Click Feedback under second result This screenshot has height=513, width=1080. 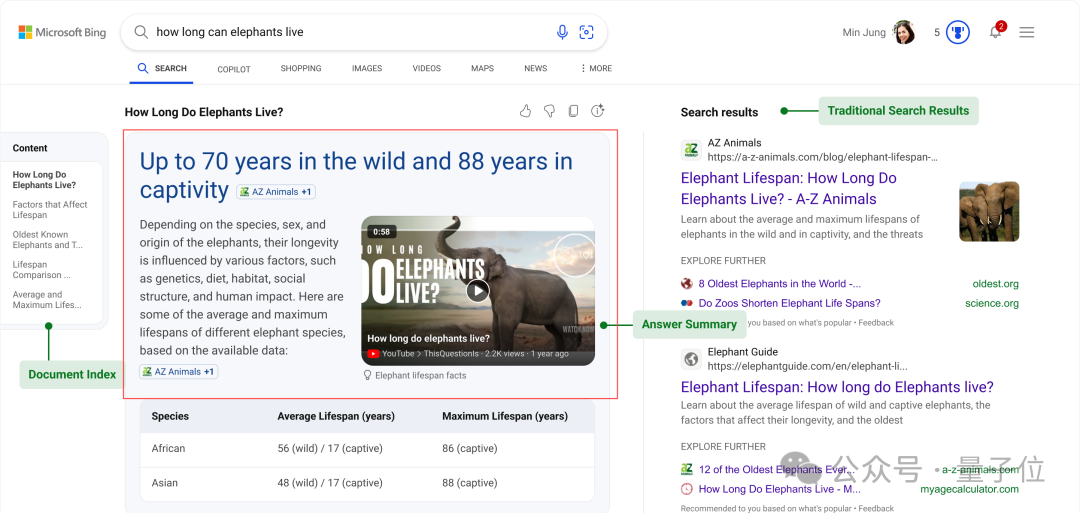(x=876, y=508)
